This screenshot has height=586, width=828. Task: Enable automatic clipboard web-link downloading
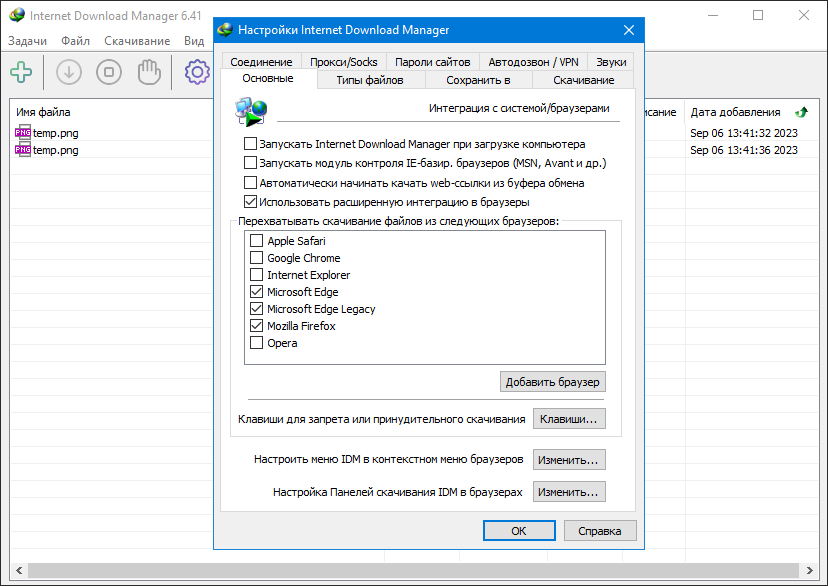(250, 183)
